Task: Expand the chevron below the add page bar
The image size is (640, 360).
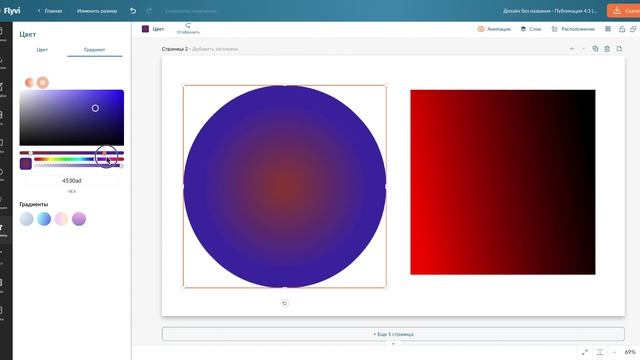Action: [393, 344]
